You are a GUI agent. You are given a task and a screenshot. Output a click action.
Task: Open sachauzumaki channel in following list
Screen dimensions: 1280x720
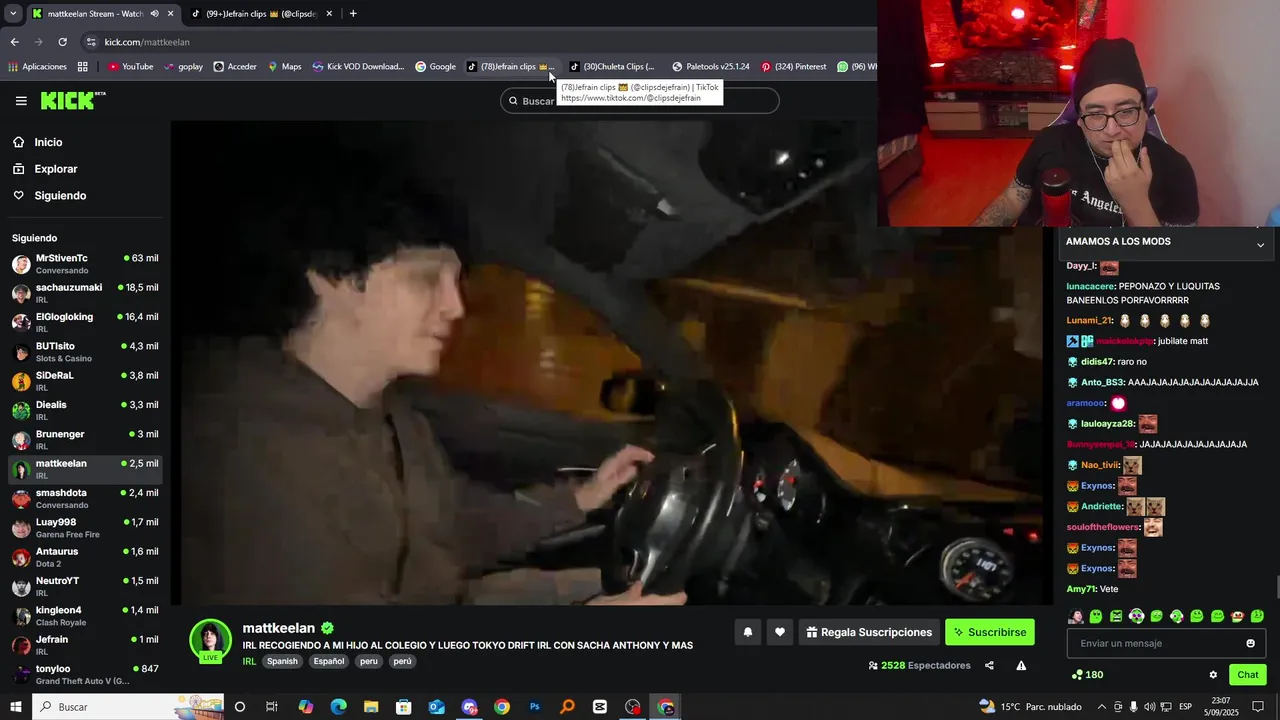85,293
